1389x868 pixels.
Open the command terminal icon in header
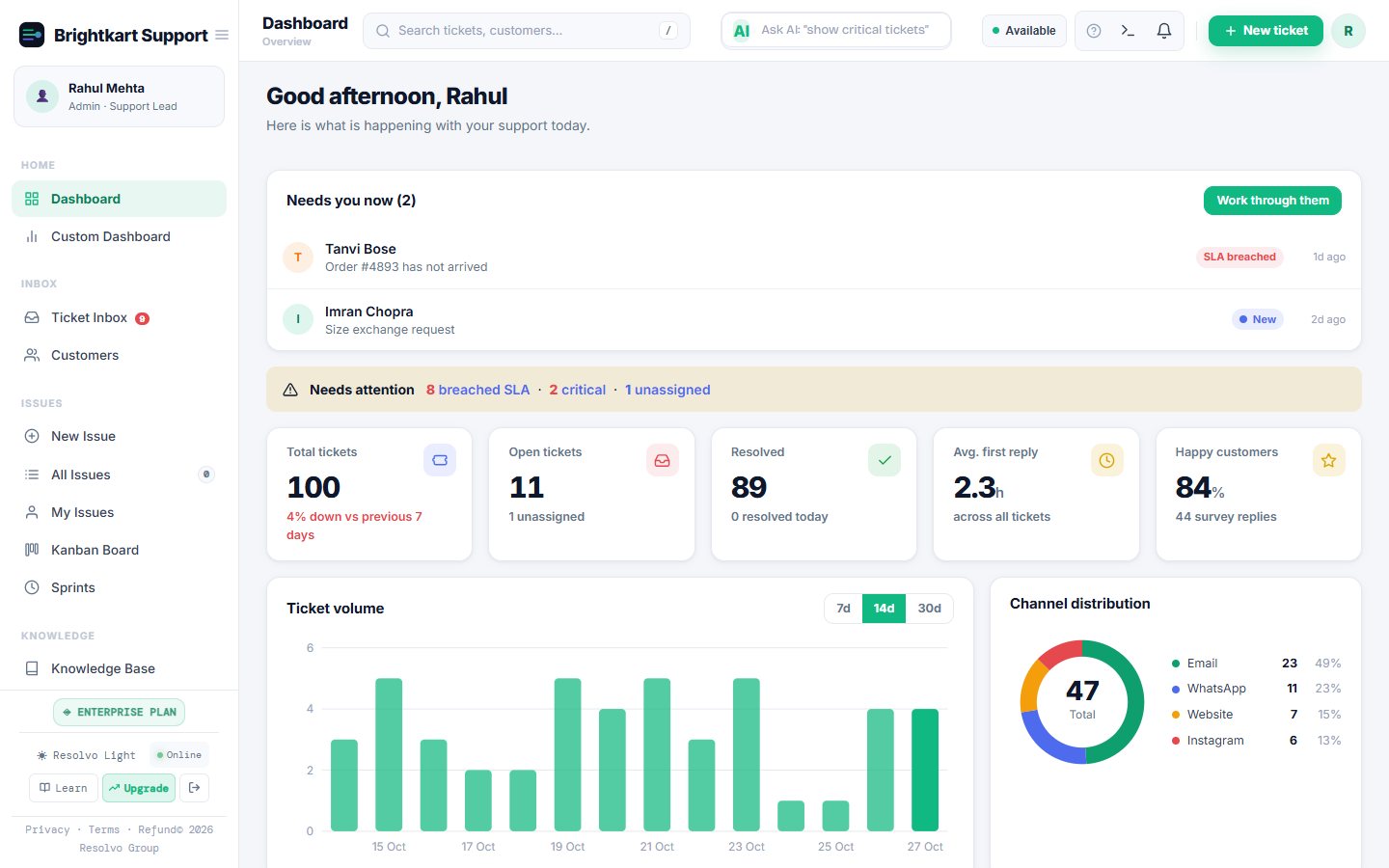point(1128,31)
